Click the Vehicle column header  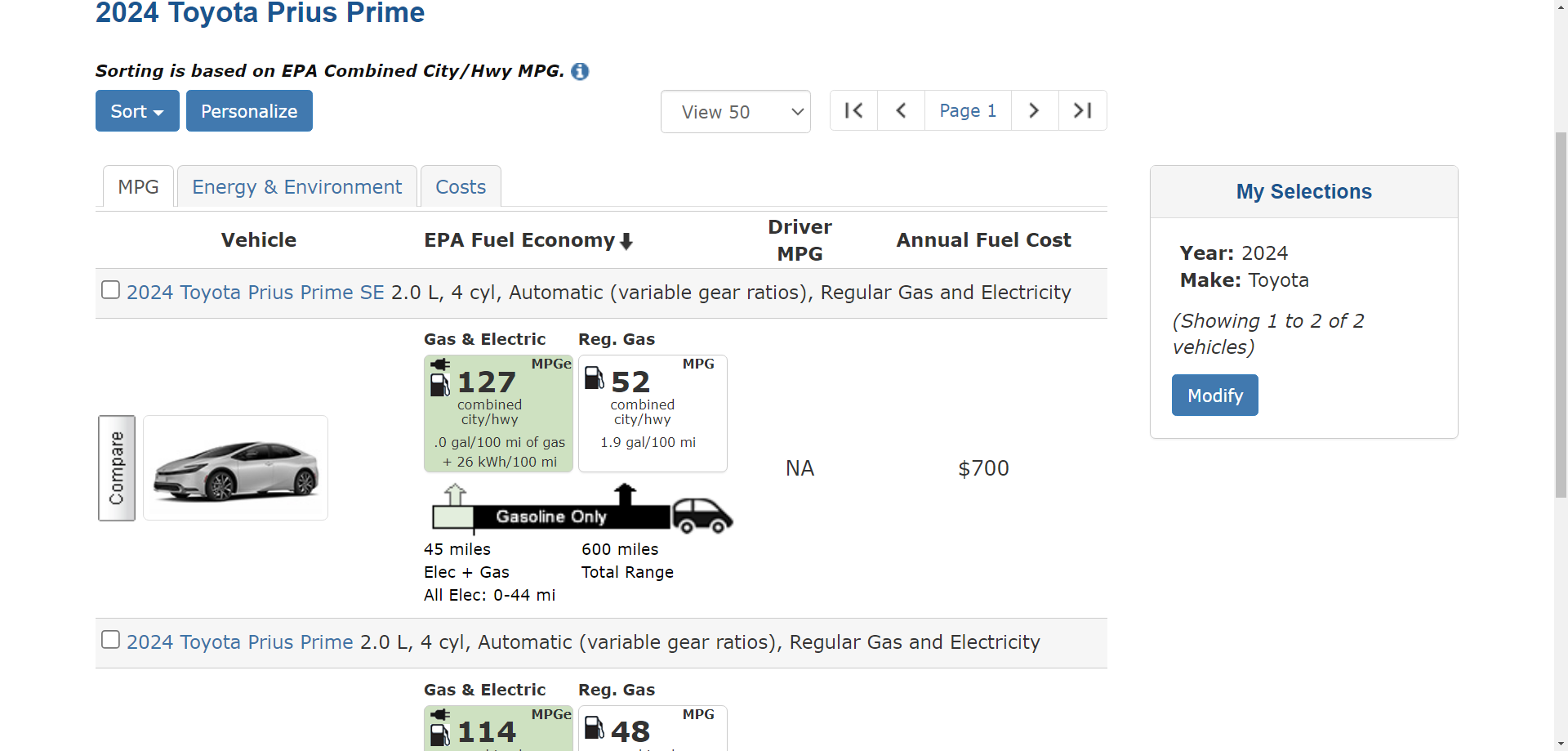[x=259, y=240]
